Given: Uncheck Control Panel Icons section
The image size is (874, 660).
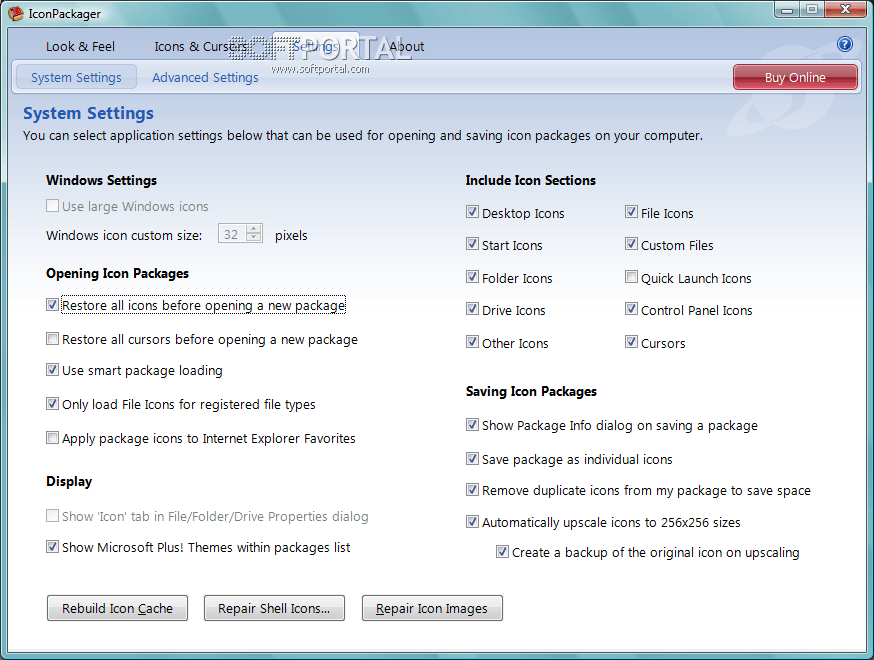Looking at the screenshot, I should [631, 309].
